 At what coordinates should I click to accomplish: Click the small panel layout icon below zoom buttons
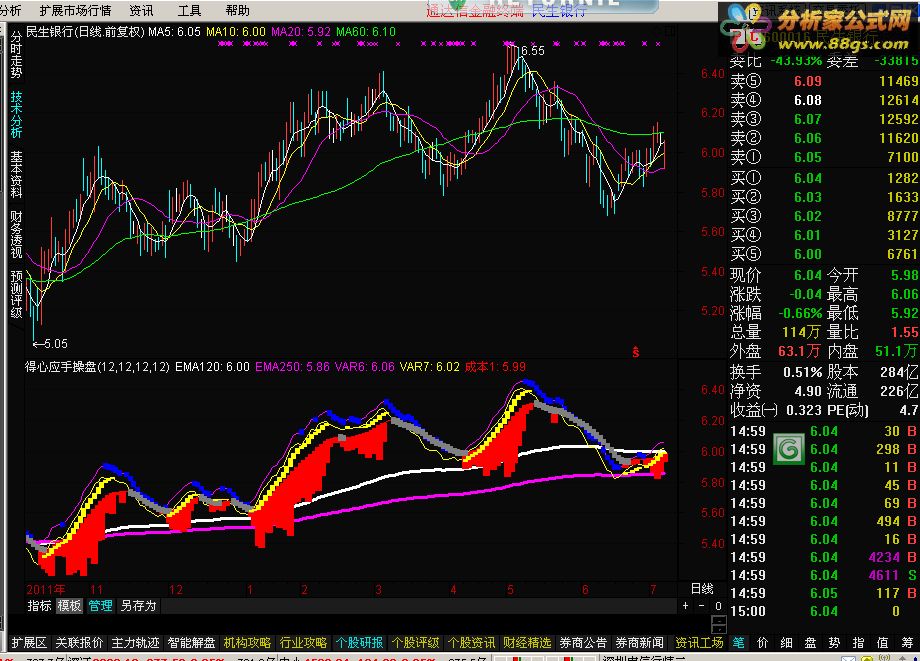tap(719, 624)
